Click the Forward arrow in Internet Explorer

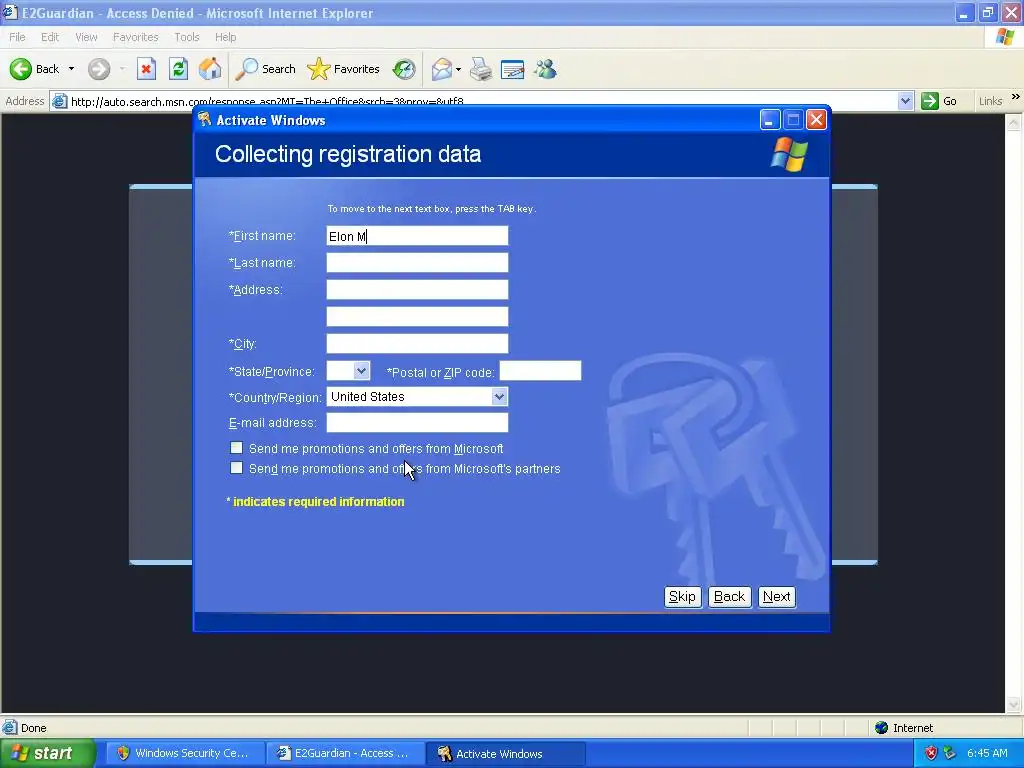pos(99,69)
